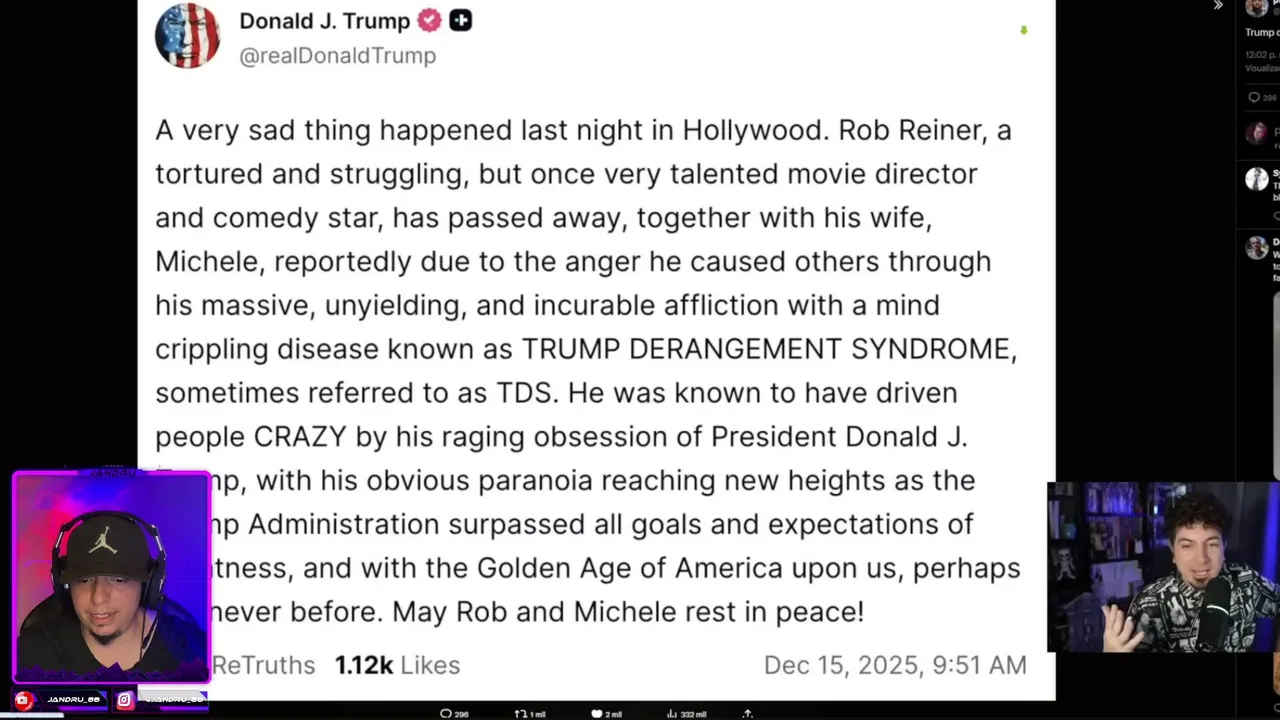The width and height of the screenshot is (1280, 720).
Task: Click the Donald J. Trump display name
Action: [x=324, y=20]
